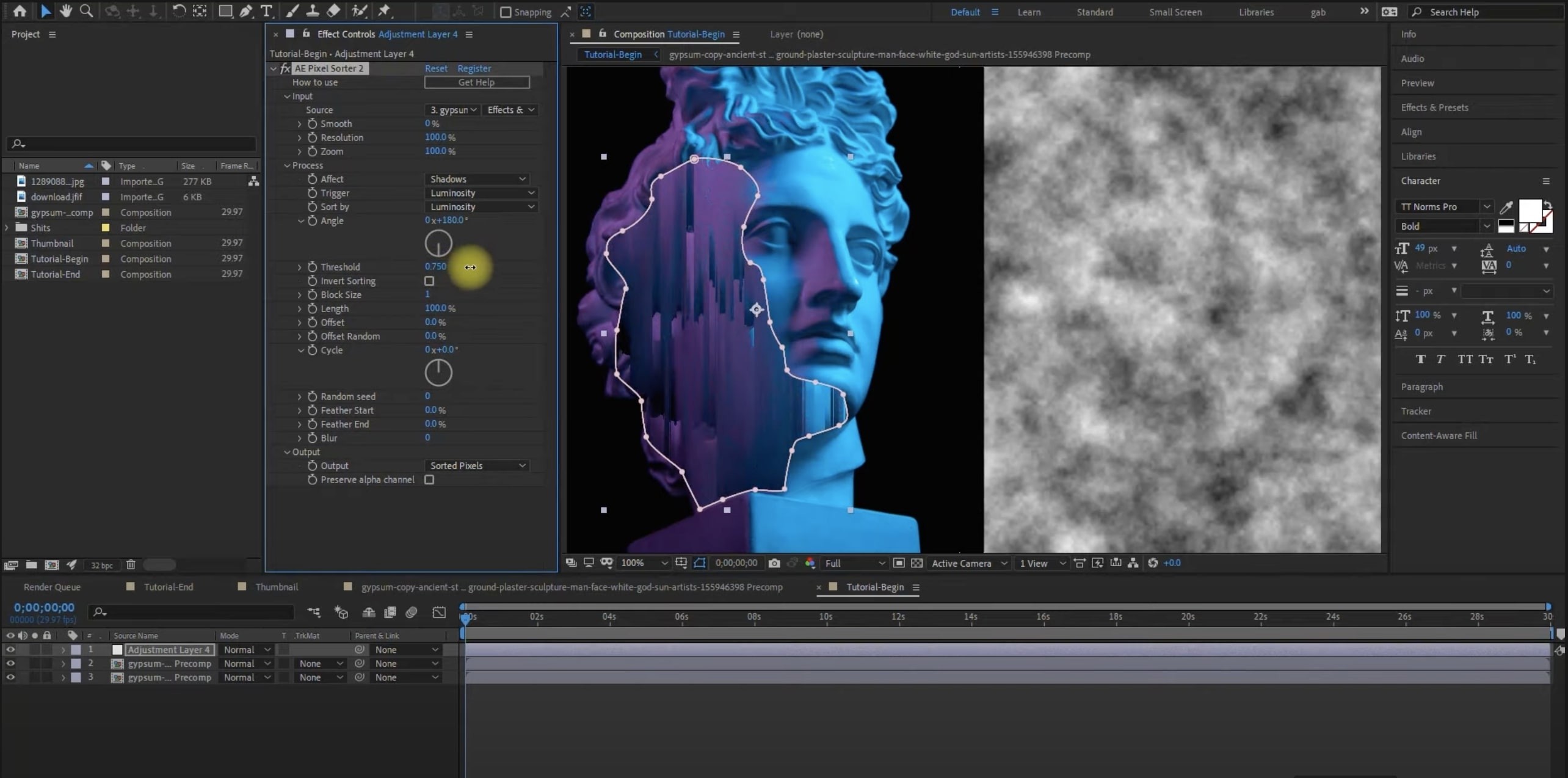Click the white fill color swatch
This screenshot has height=778, width=1568.
click(x=1530, y=211)
